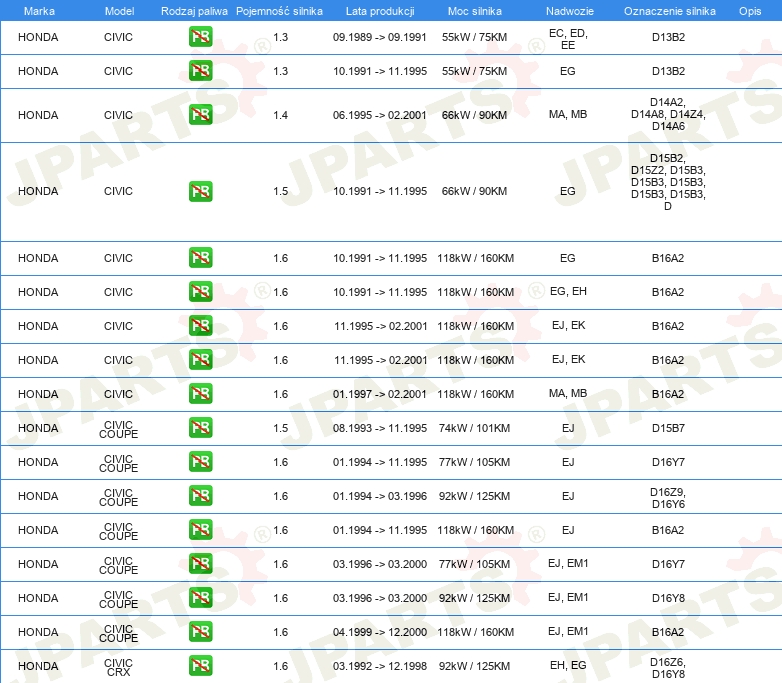Select the Rodzaj paliwa column header
782x683 pixels.
click(193, 11)
